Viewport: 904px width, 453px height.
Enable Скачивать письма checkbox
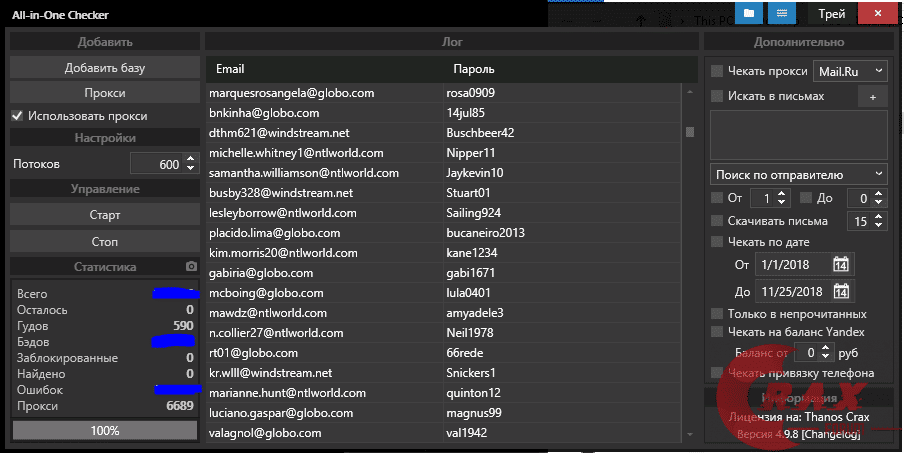click(717, 221)
